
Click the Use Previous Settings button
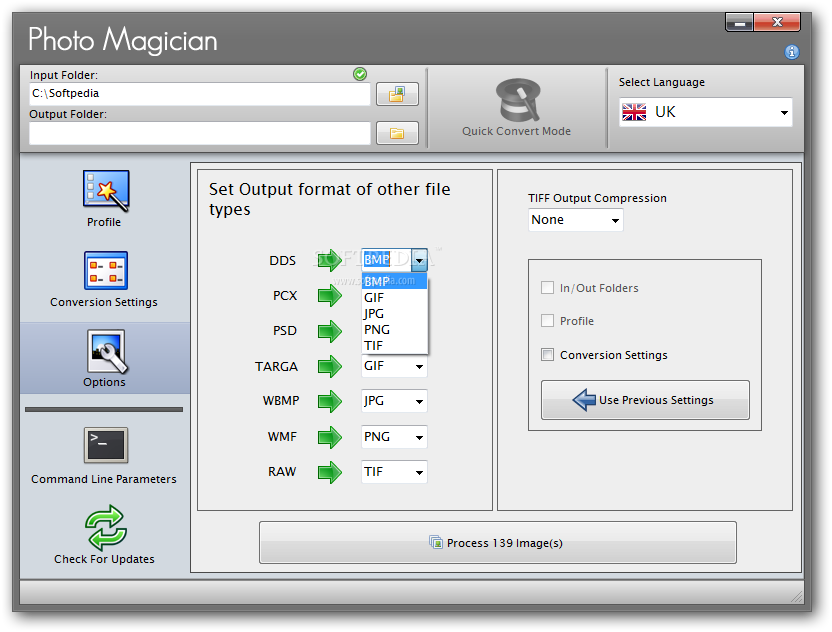(645, 400)
